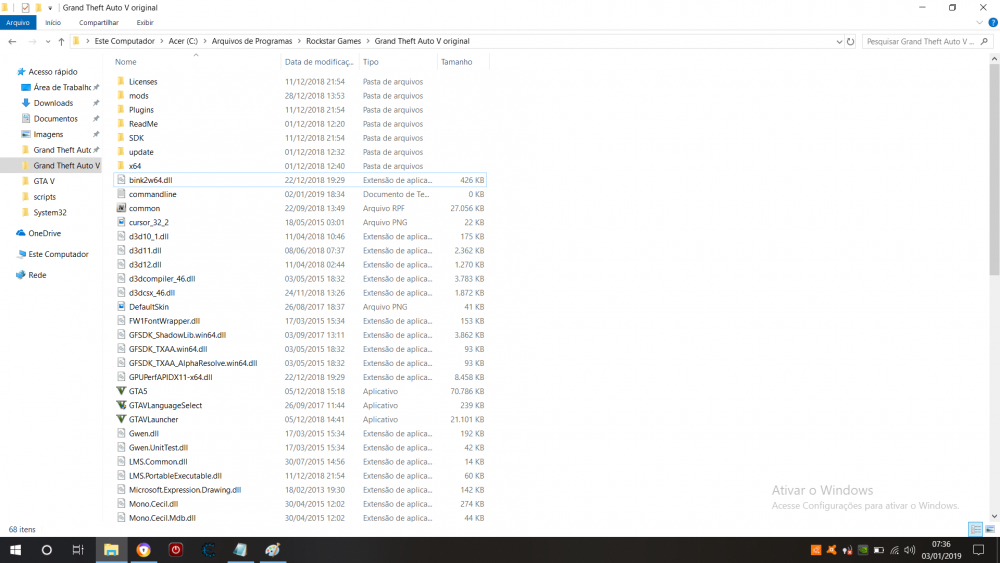The image size is (1000, 563).
Task: Select d3dcompiler_46.dll file name
Action: click(162, 279)
